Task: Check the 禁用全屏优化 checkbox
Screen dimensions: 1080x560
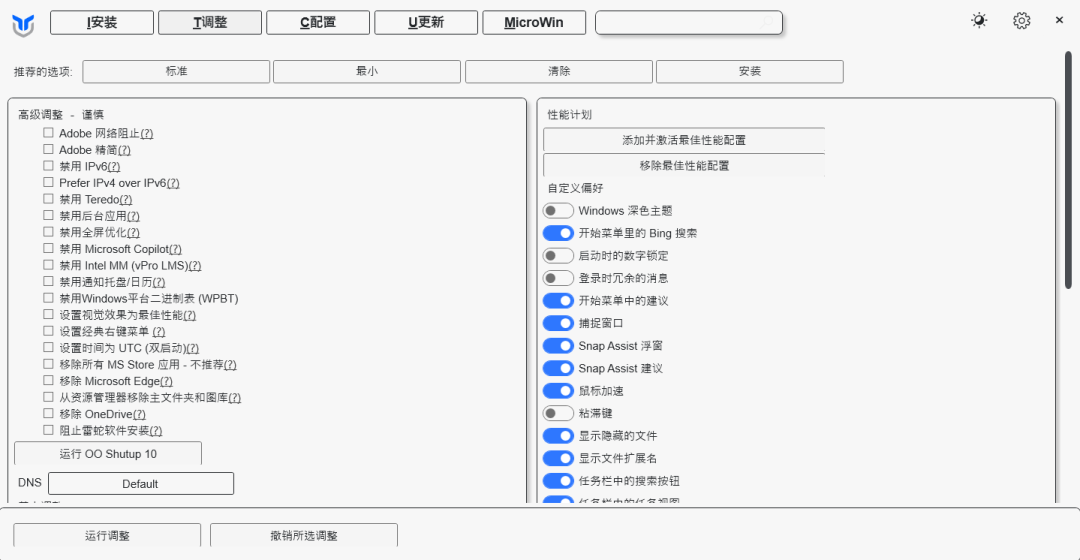Action: [x=48, y=231]
